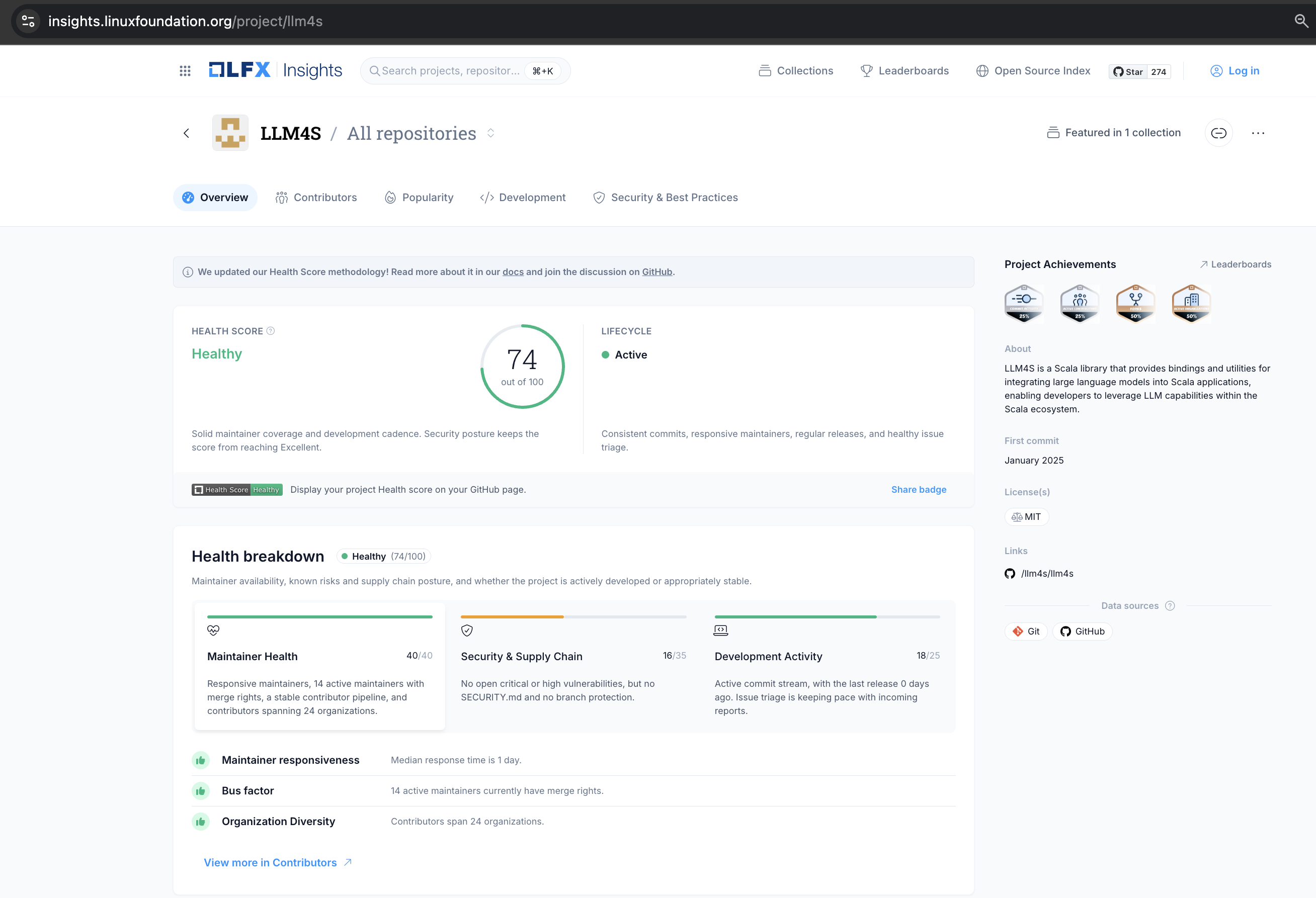The height and width of the screenshot is (898, 1316).
Task: Click the browser zoom magnifier icon
Action: click(1301, 21)
